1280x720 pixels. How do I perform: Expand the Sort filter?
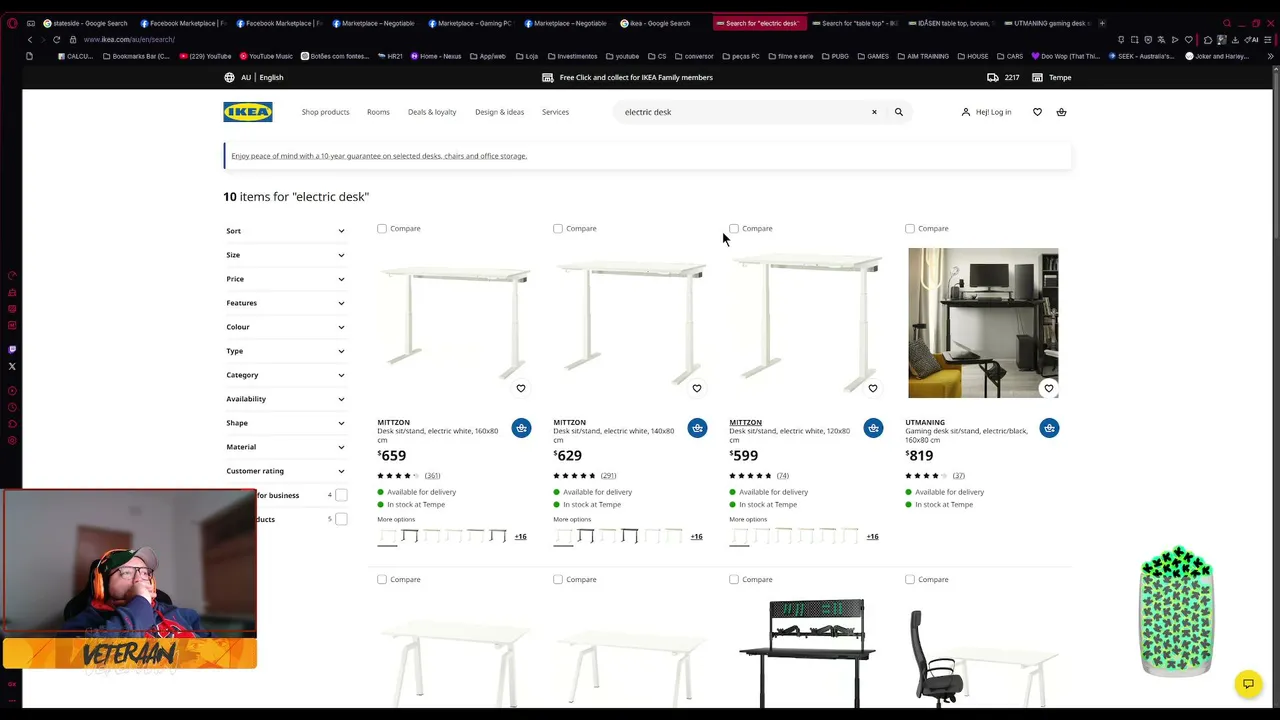285,231
